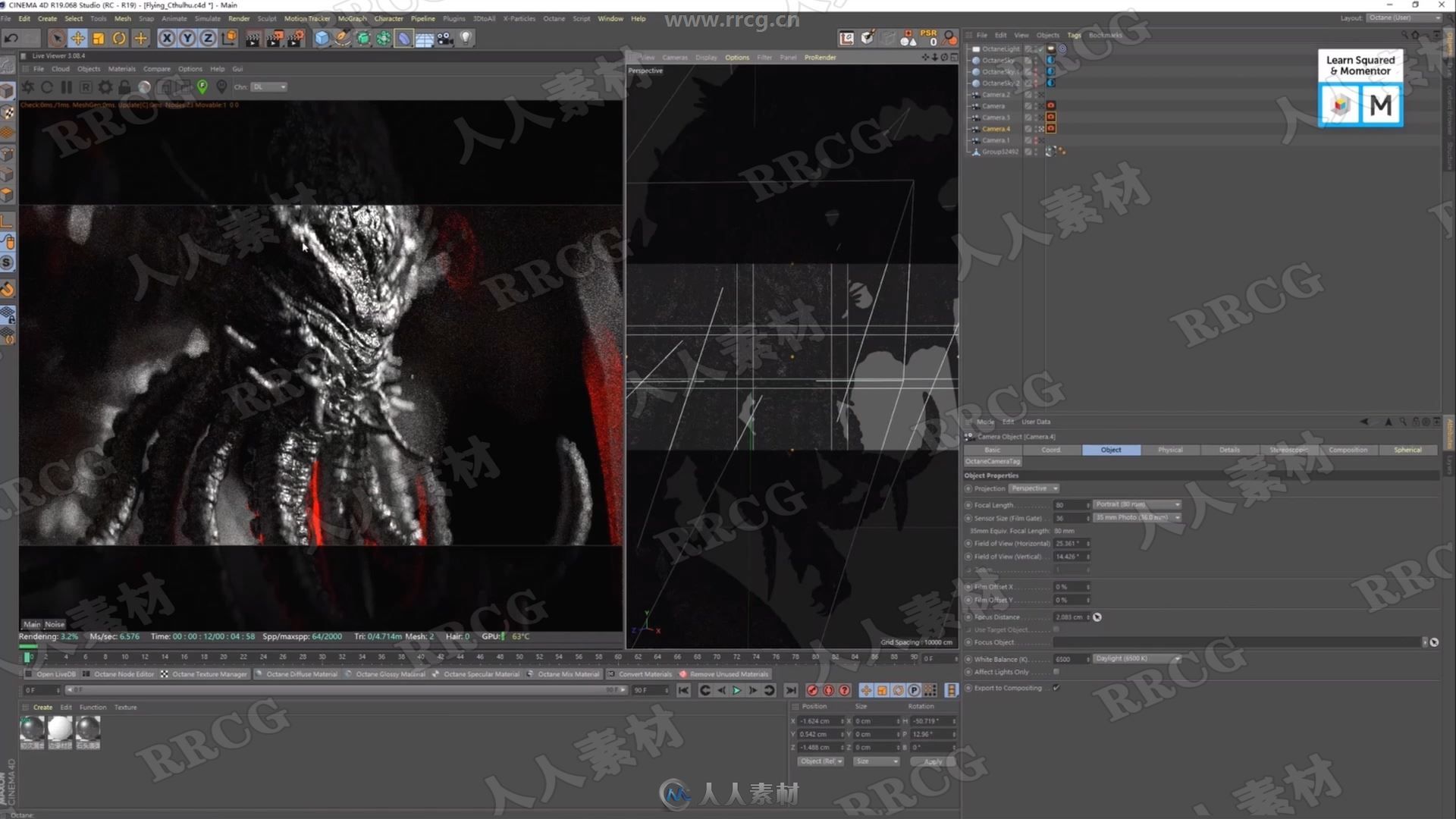Activate the Scale tool
This screenshot has width=1456, height=819.
[x=99, y=38]
